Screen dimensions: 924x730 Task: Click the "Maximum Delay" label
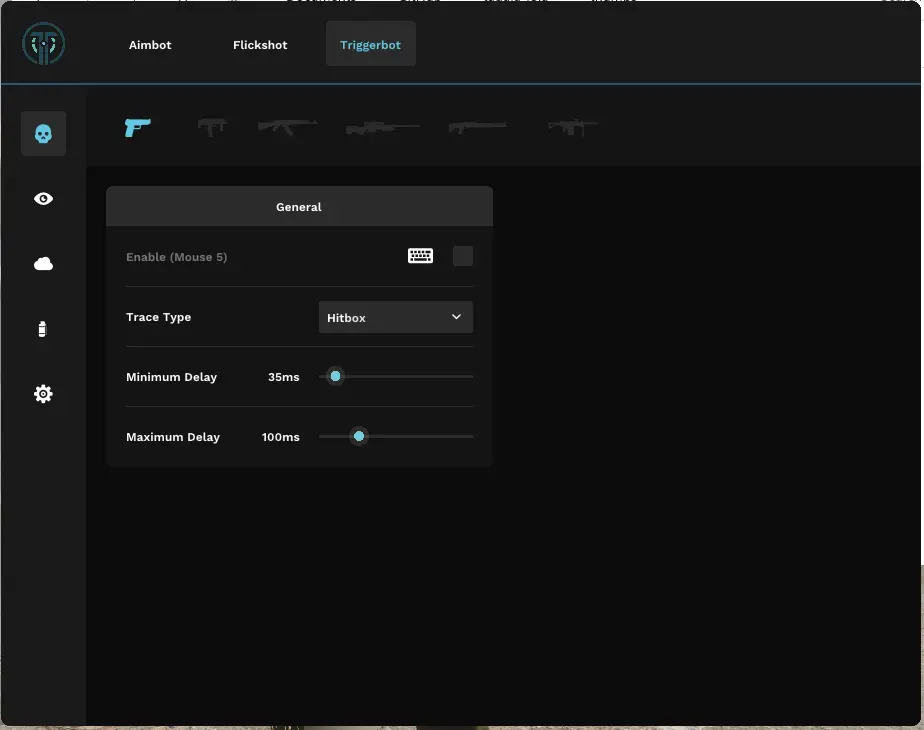tap(173, 437)
